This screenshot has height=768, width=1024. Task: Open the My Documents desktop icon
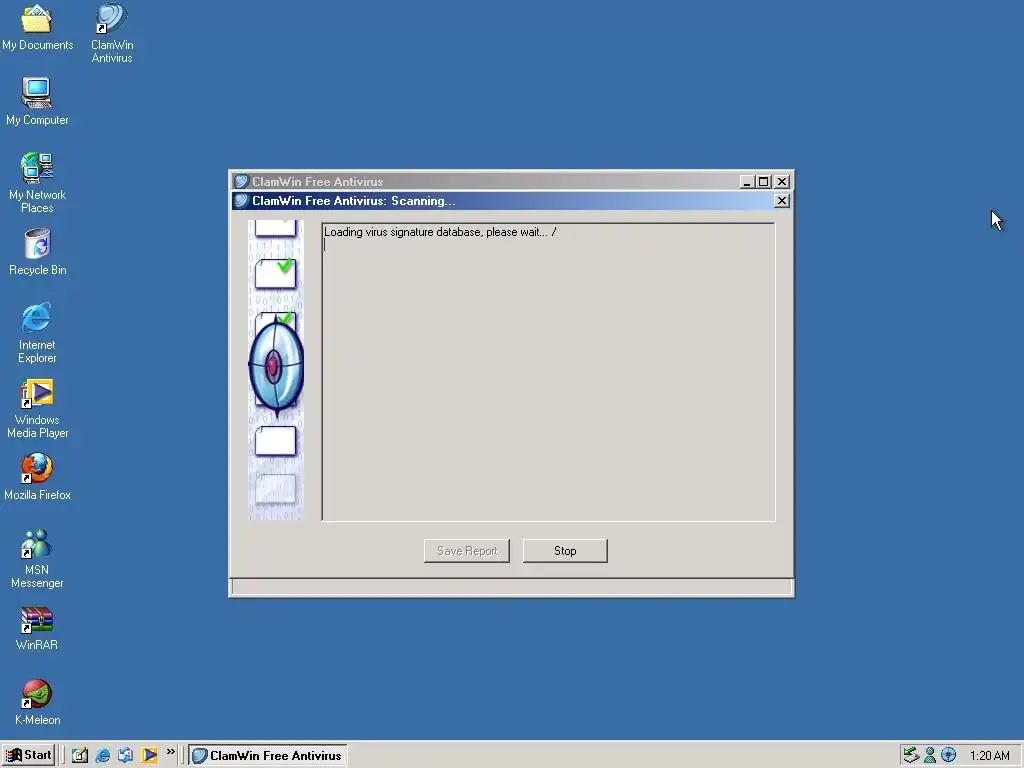pos(37,27)
